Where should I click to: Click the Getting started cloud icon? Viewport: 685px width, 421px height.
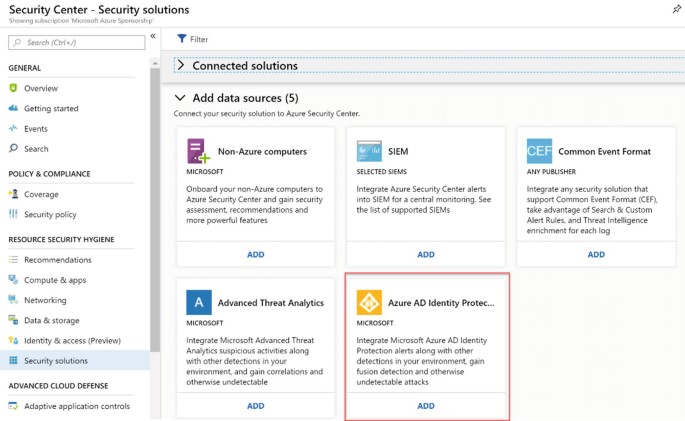pyautogui.click(x=13, y=108)
